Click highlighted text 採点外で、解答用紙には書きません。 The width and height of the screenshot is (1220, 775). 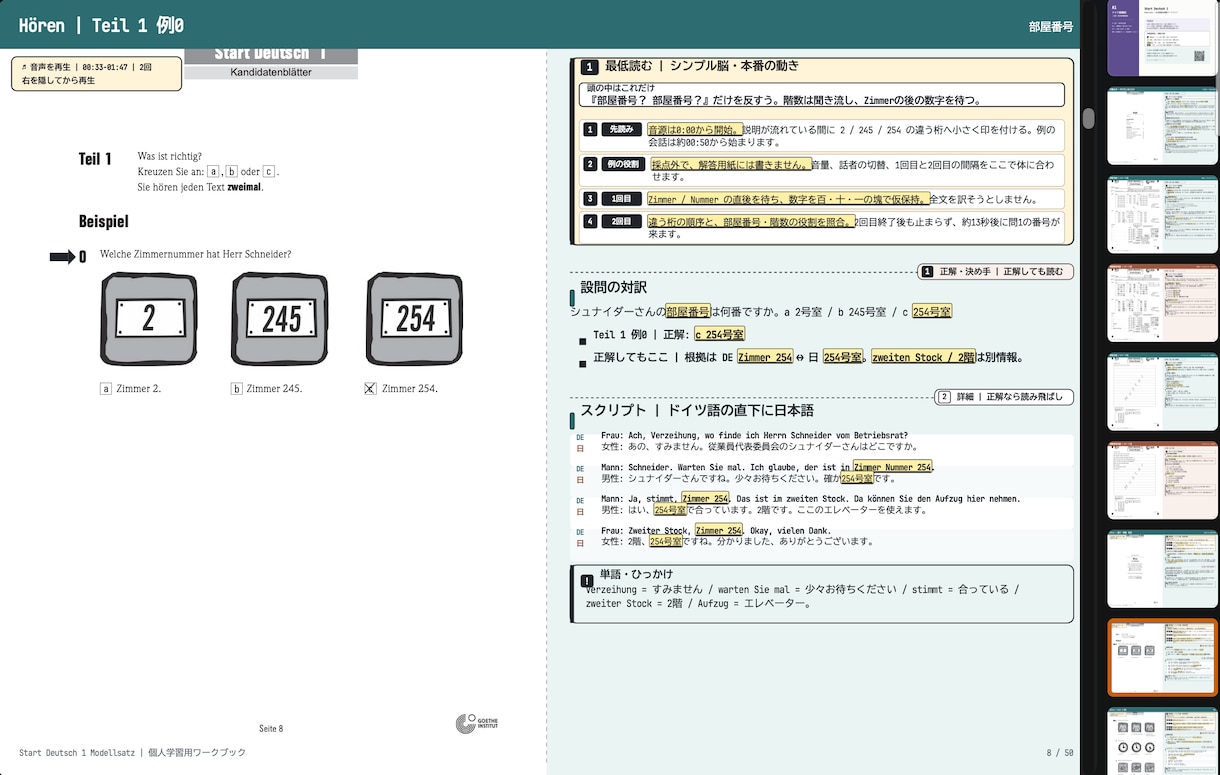point(732,165)
